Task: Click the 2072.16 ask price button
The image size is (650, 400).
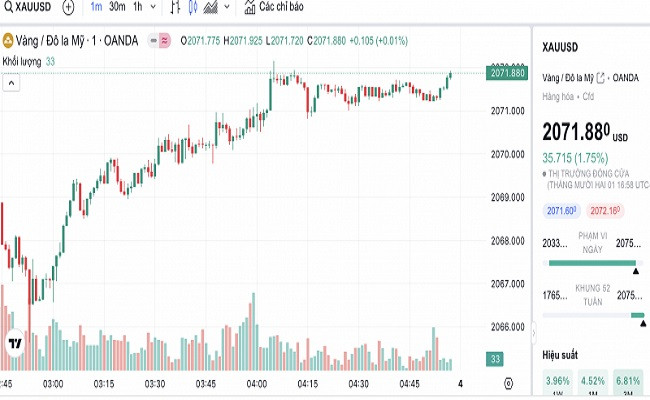Action: click(x=605, y=211)
